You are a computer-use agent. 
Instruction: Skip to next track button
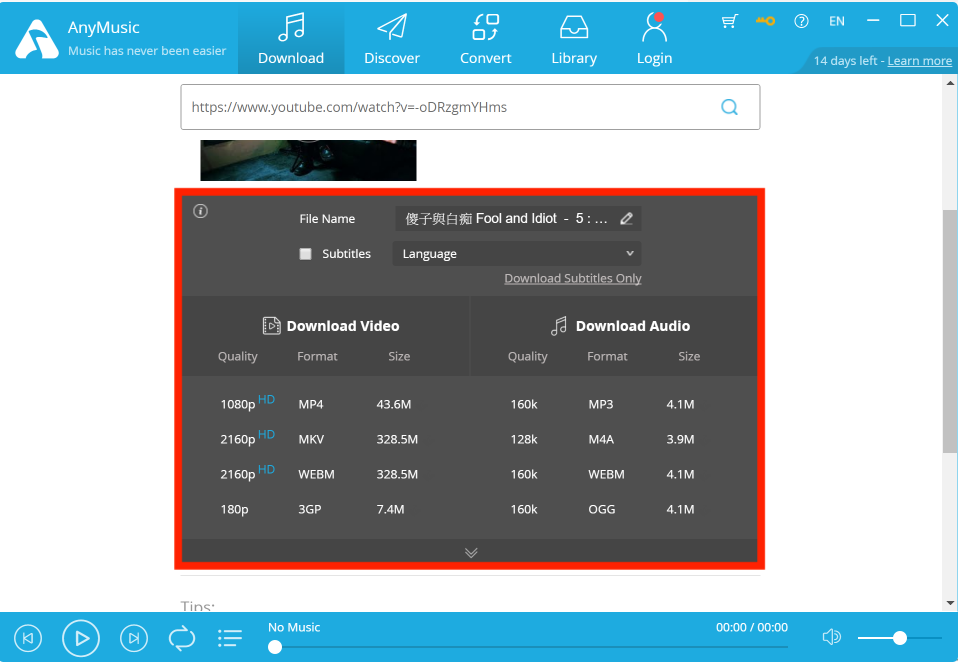[134, 638]
